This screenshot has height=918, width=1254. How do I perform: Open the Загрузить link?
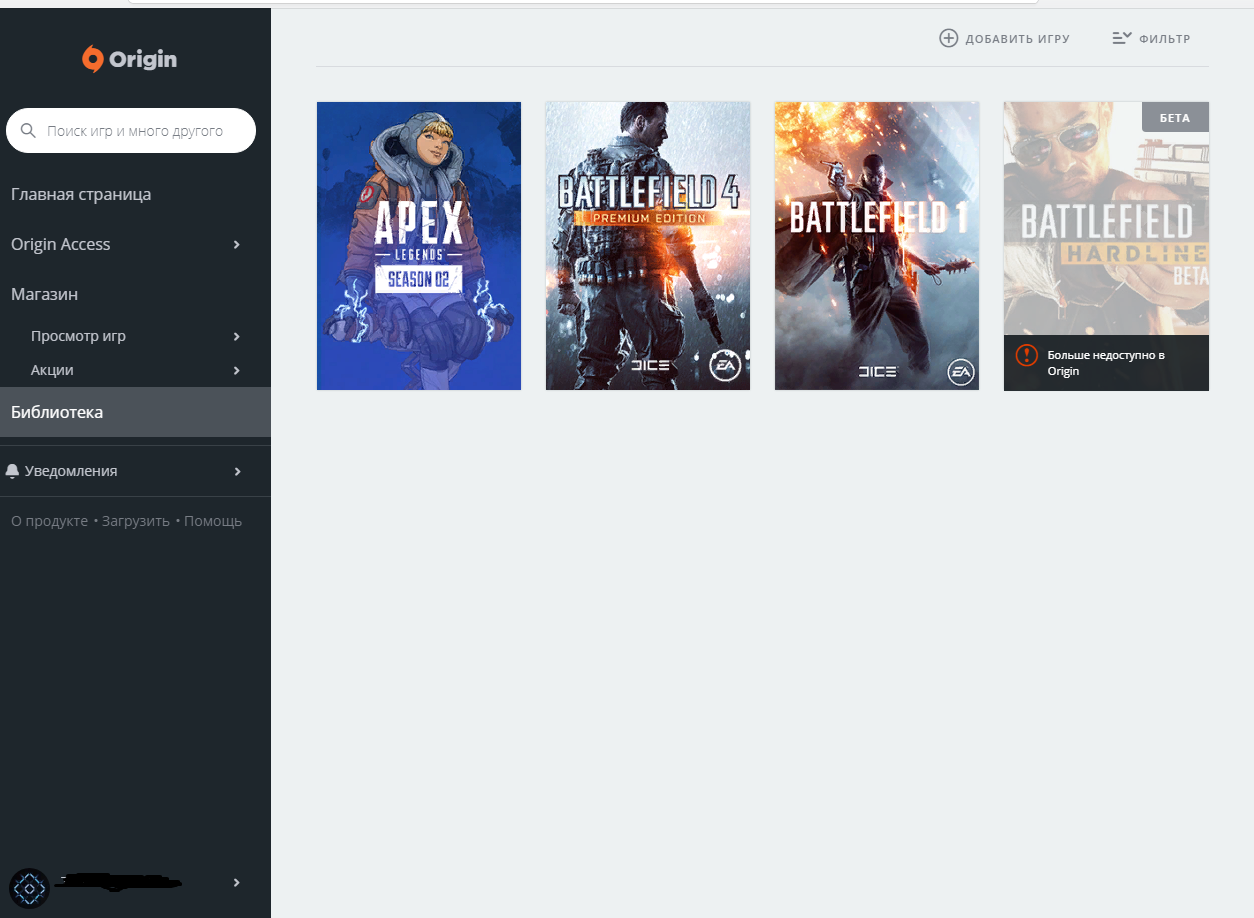tap(135, 521)
